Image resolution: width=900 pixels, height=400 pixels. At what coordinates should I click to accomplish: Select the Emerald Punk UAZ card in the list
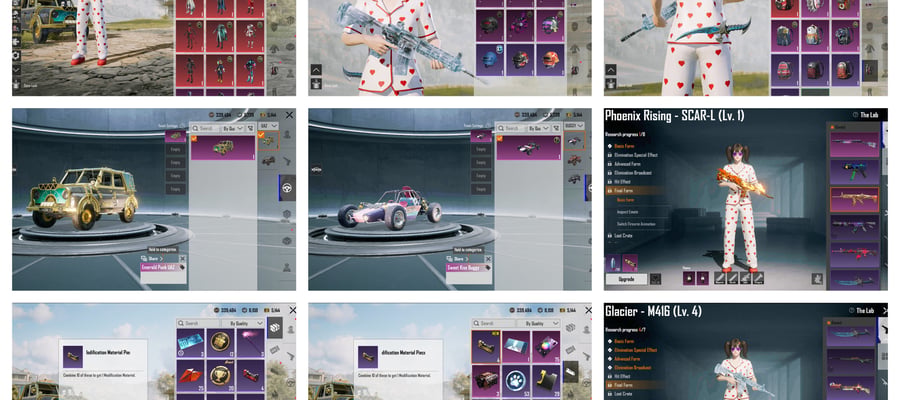point(223,147)
